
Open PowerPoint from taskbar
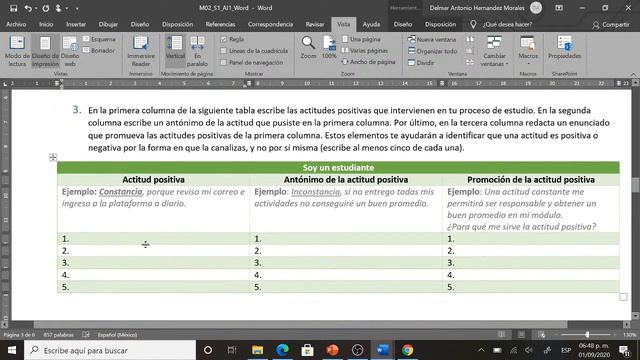333,350
